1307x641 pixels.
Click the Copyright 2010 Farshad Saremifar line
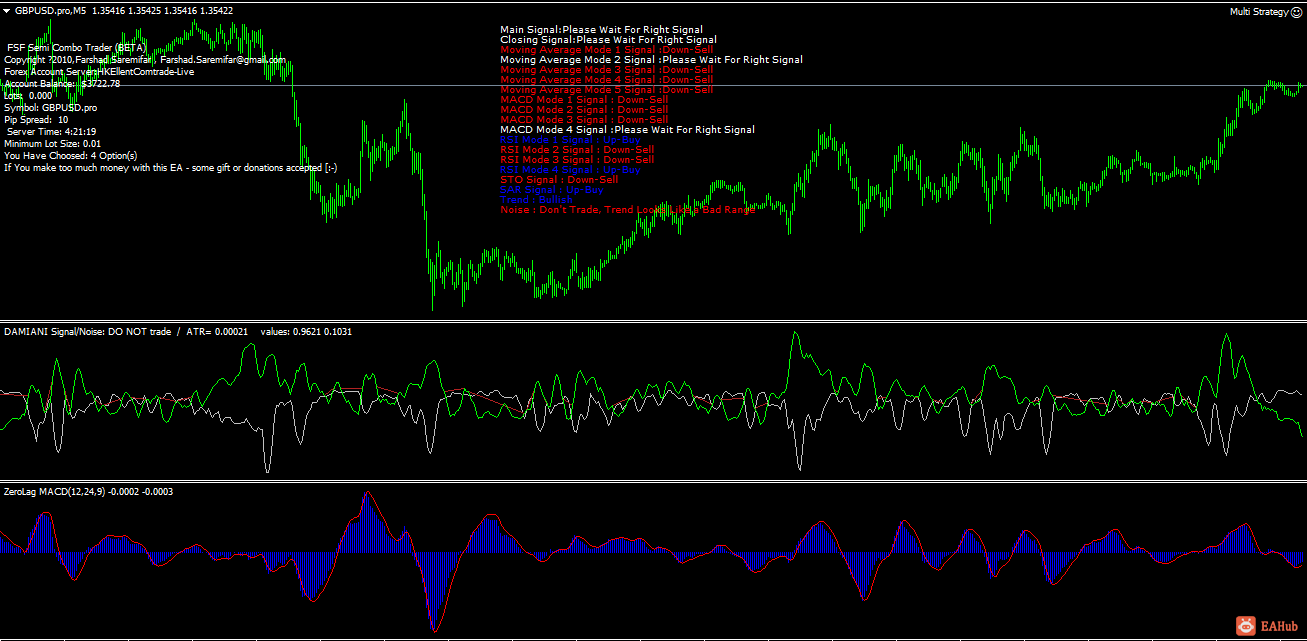point(145,60)
